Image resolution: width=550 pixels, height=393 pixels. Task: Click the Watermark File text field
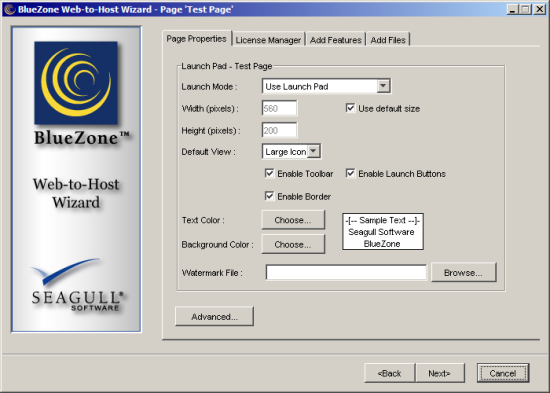346,272
